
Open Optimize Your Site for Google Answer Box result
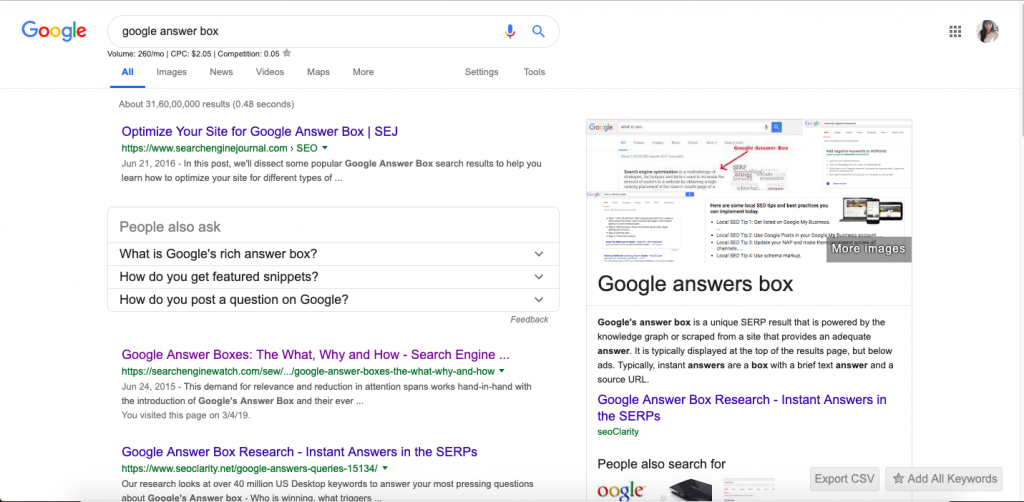(260, 131)
